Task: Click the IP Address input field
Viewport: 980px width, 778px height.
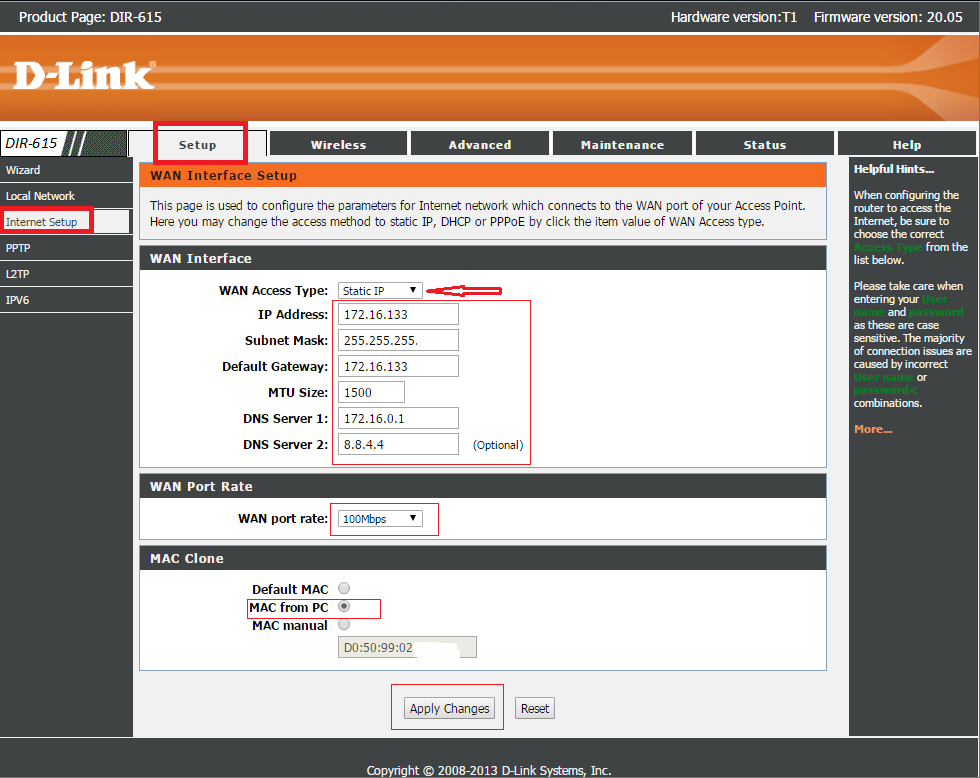Action: pos(398,314)
